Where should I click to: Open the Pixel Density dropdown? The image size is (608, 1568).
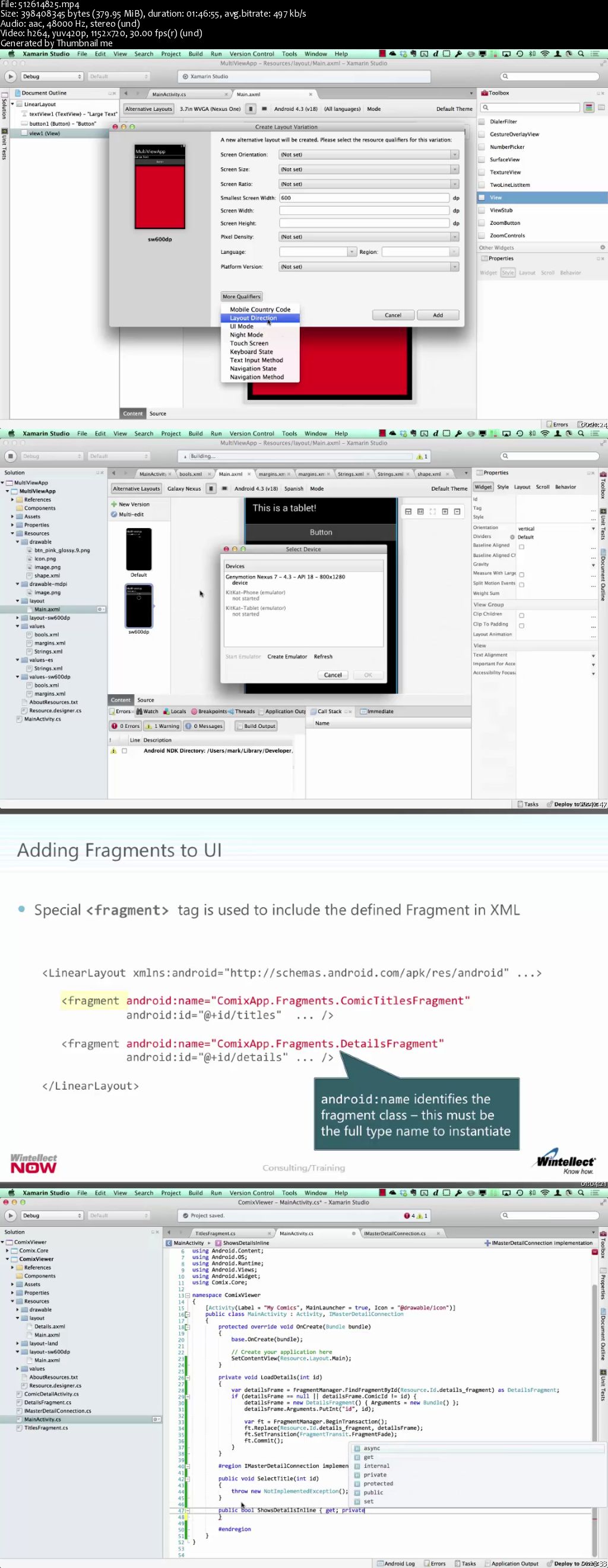(x=369, y=237)
